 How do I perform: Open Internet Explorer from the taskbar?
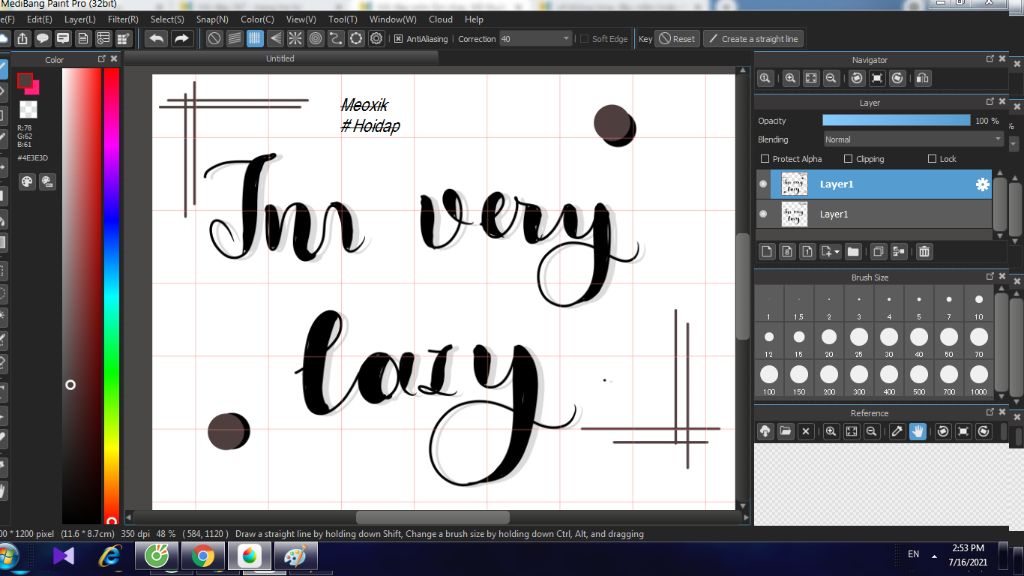[x=110, y=556]
